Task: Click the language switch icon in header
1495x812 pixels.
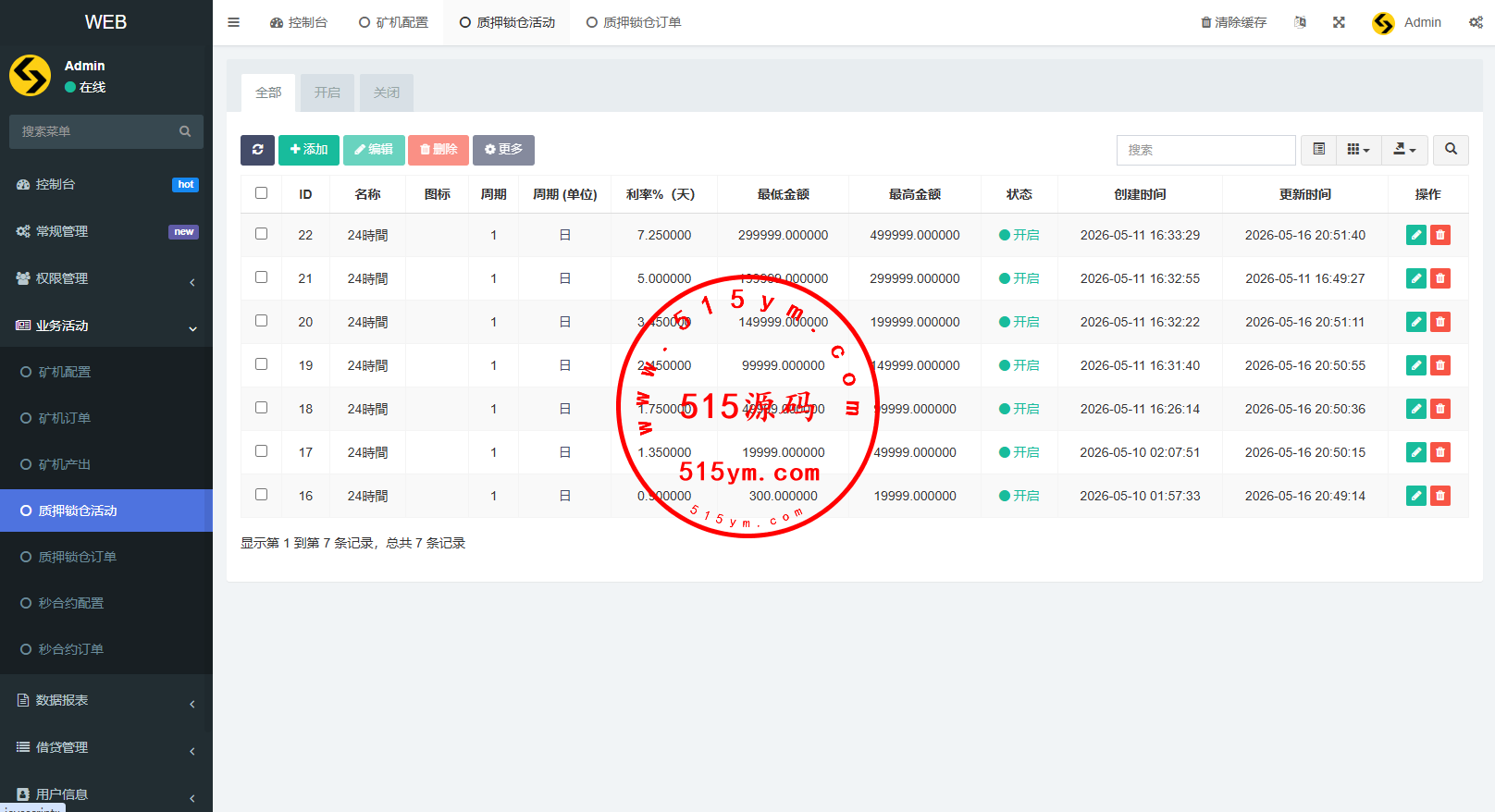Action: [1300, 22]
